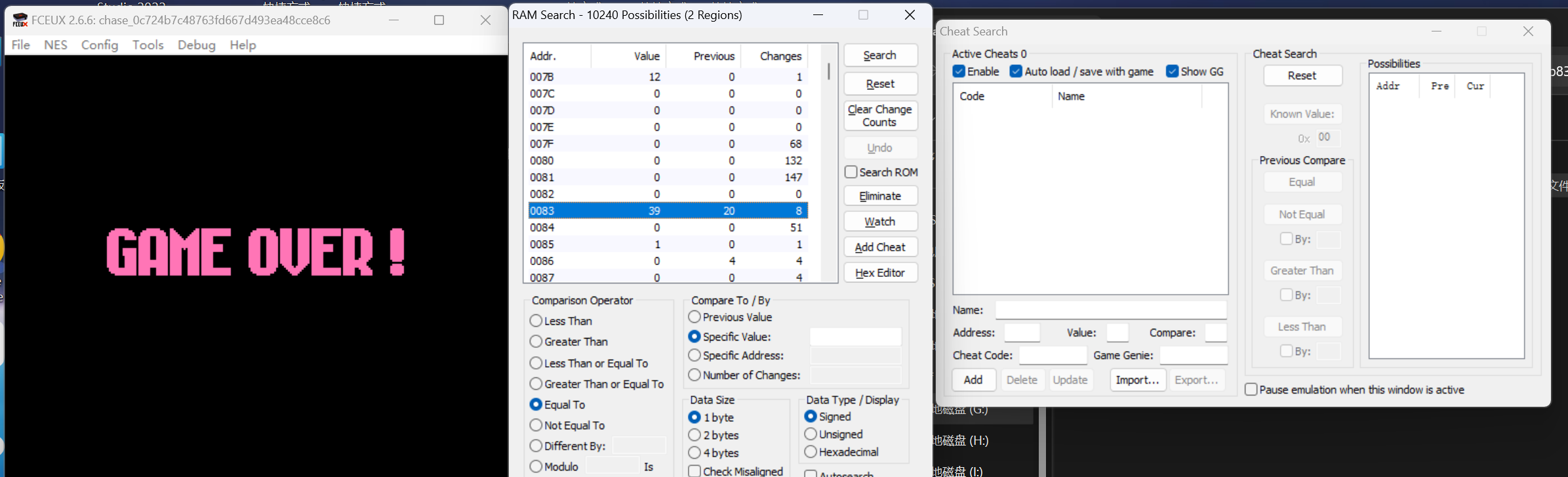The image size is (1568, 477).
Task: Open the Config menu
Action: point(100,45)
